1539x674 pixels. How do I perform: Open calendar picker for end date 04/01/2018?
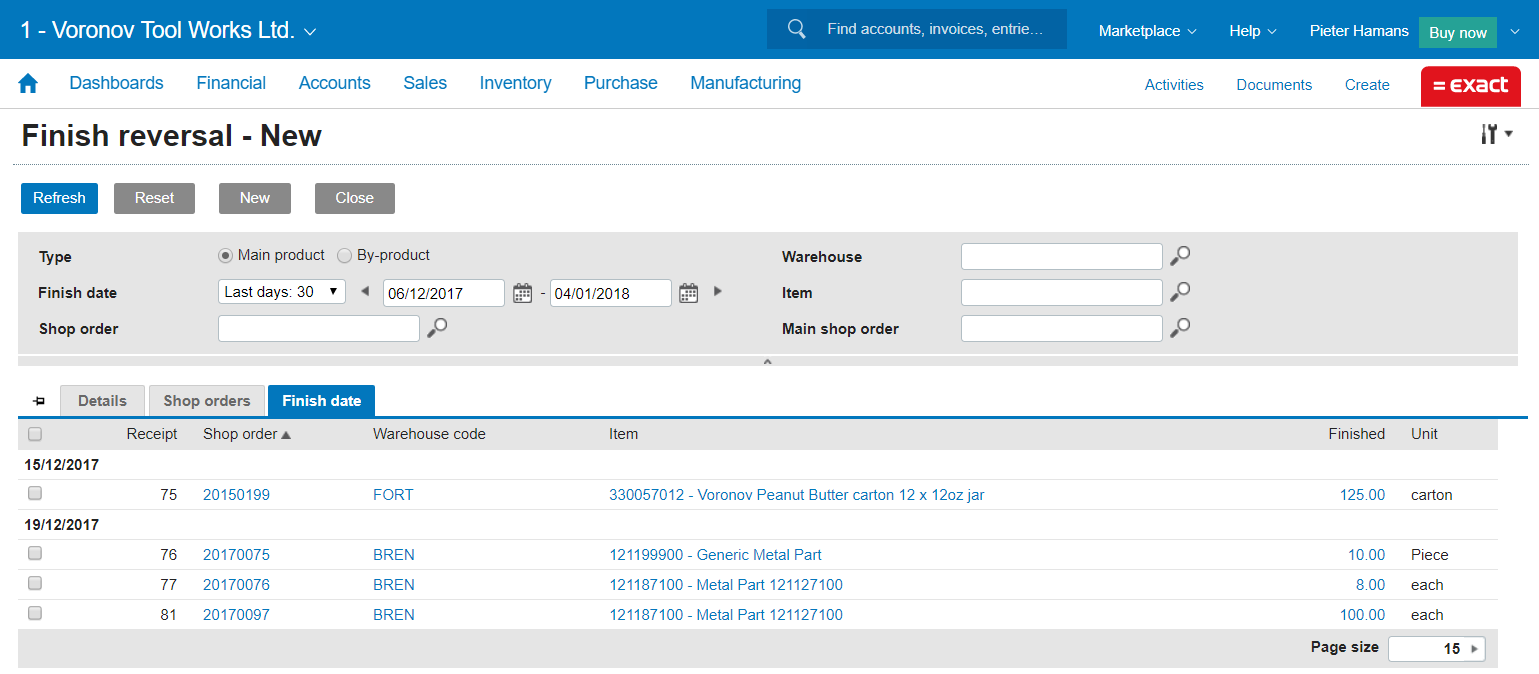pos(688,293)
